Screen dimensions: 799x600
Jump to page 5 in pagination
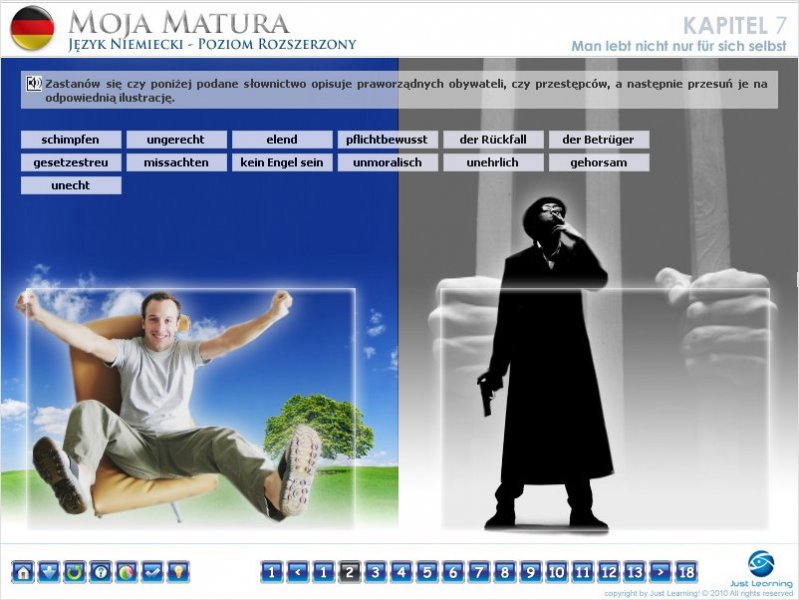427,572
